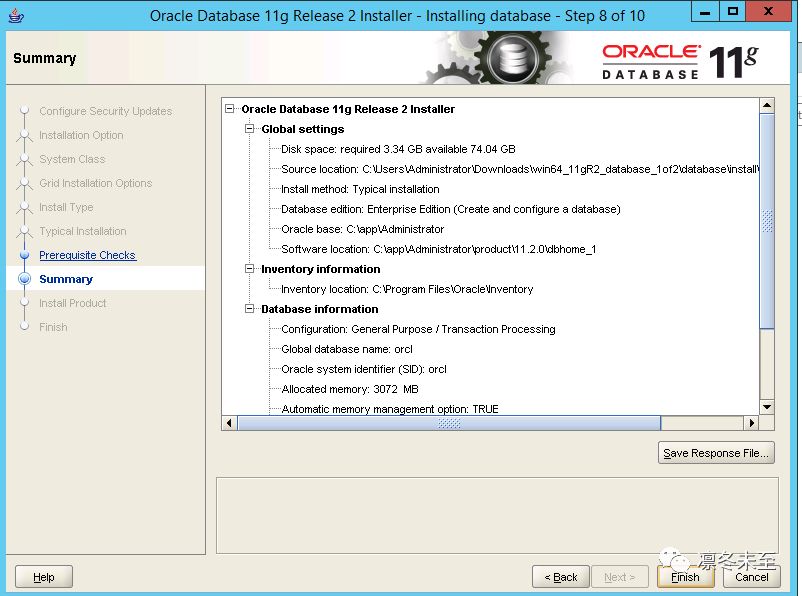Click the Java icon in title bar
This screenshot has width=802, height=596.
point(16,15)
